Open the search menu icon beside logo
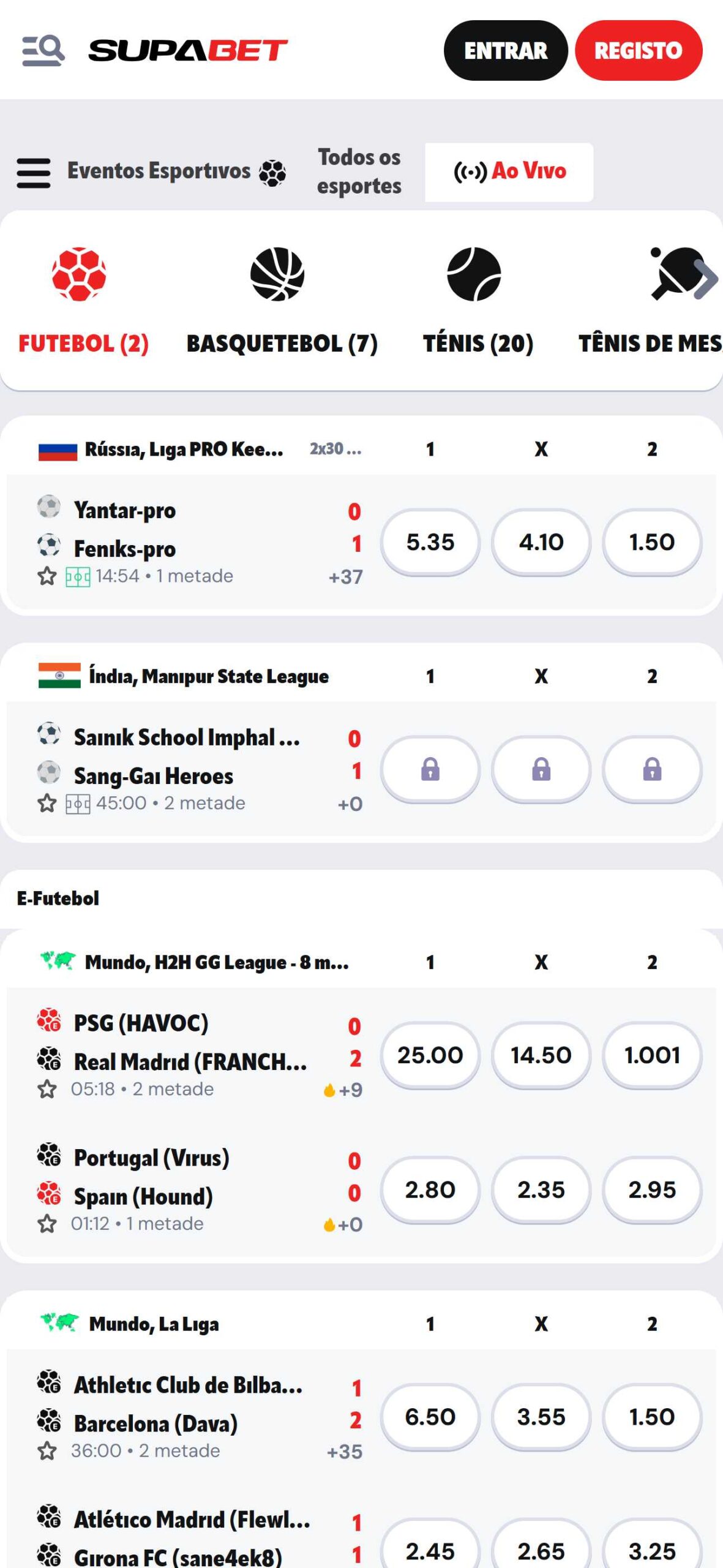Screen dimensions: 723x1568 [43, 51]
